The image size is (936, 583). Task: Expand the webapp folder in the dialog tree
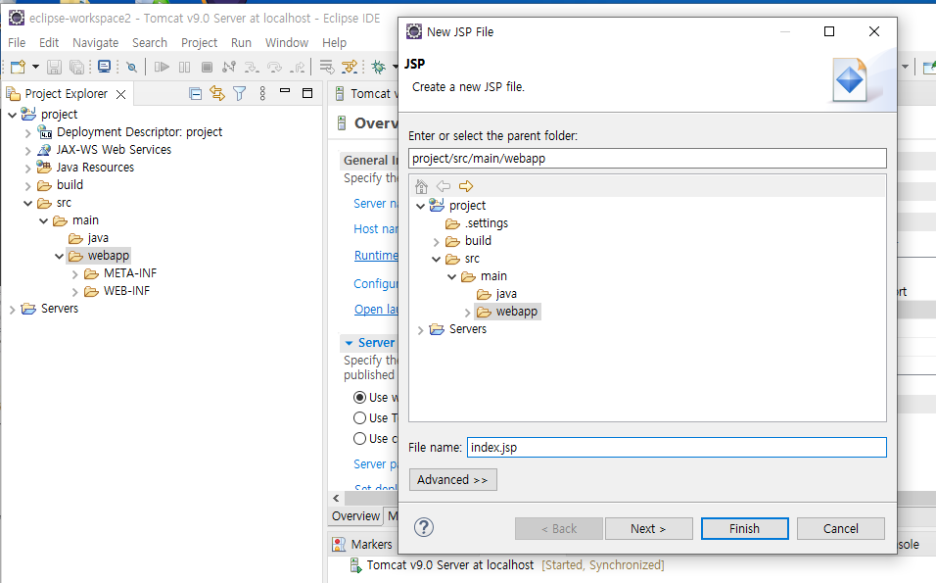click(x=467, y=312)
